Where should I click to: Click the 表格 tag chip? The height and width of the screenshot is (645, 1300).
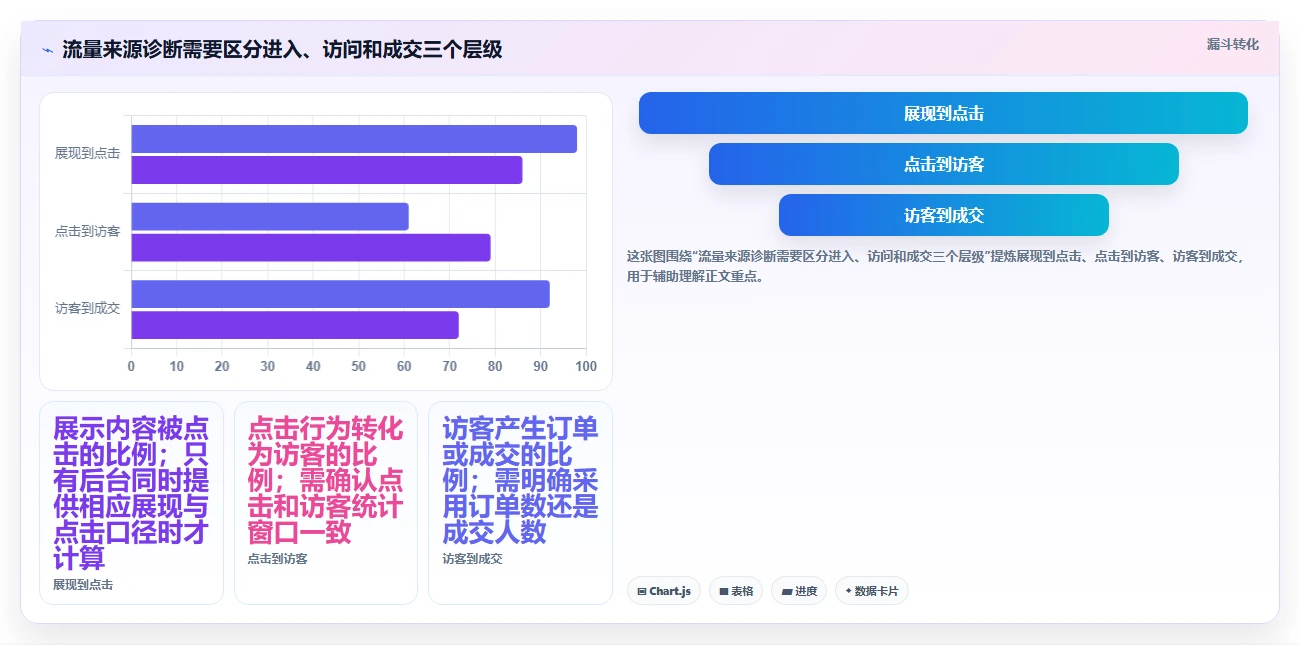(736, 591)
